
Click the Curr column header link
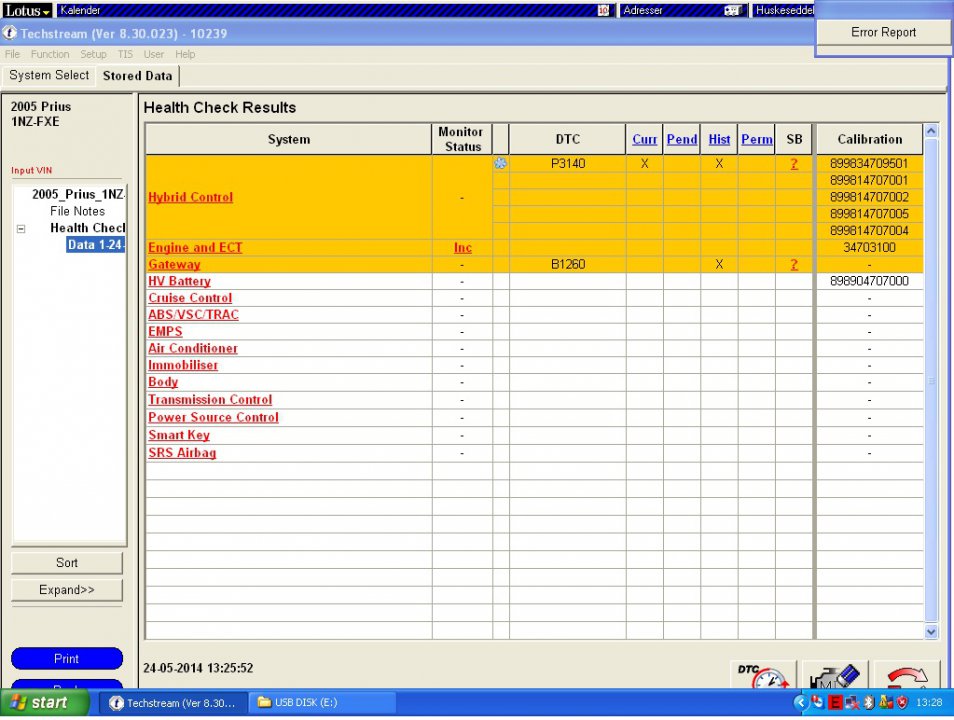click(x=644, y=139)
